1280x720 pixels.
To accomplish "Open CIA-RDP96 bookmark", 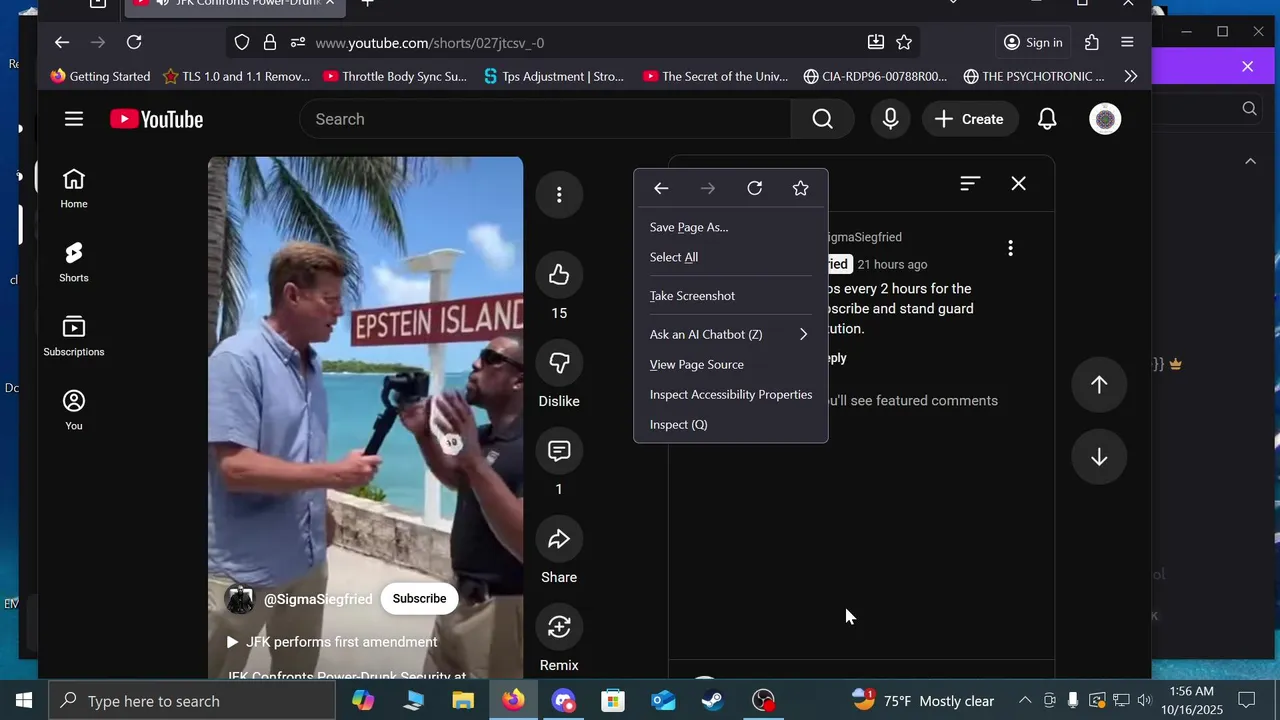I will coord(875,76).
